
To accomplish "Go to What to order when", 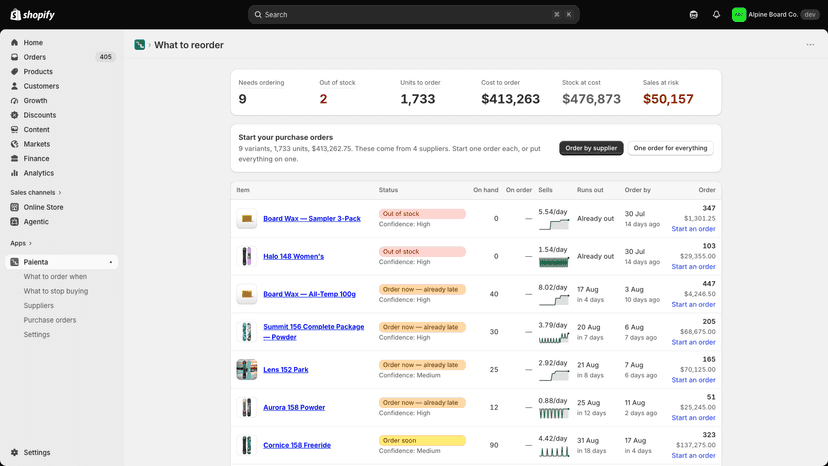I will (55, 276).
